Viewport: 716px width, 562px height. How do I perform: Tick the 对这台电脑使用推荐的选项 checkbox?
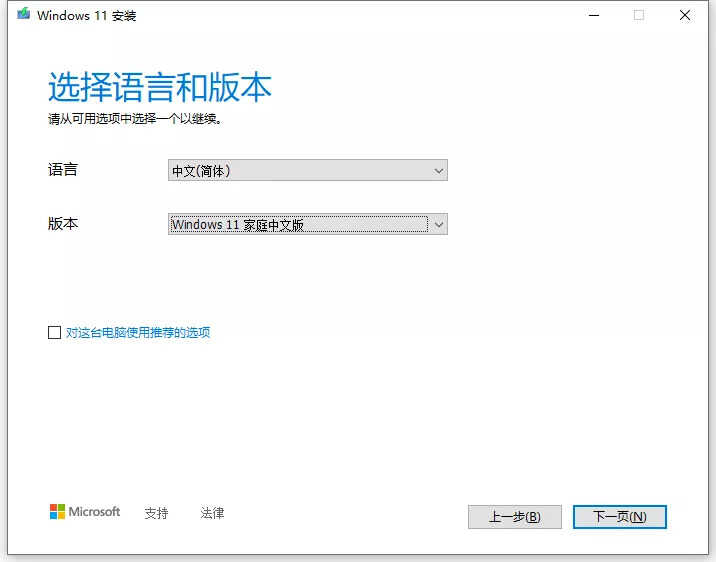pyautogui.click(x=54, y=332)
